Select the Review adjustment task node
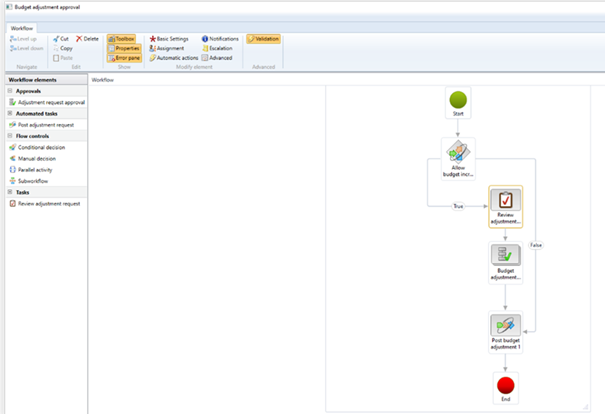The width and height of the screenshot is (605, 414). (505, 203)
